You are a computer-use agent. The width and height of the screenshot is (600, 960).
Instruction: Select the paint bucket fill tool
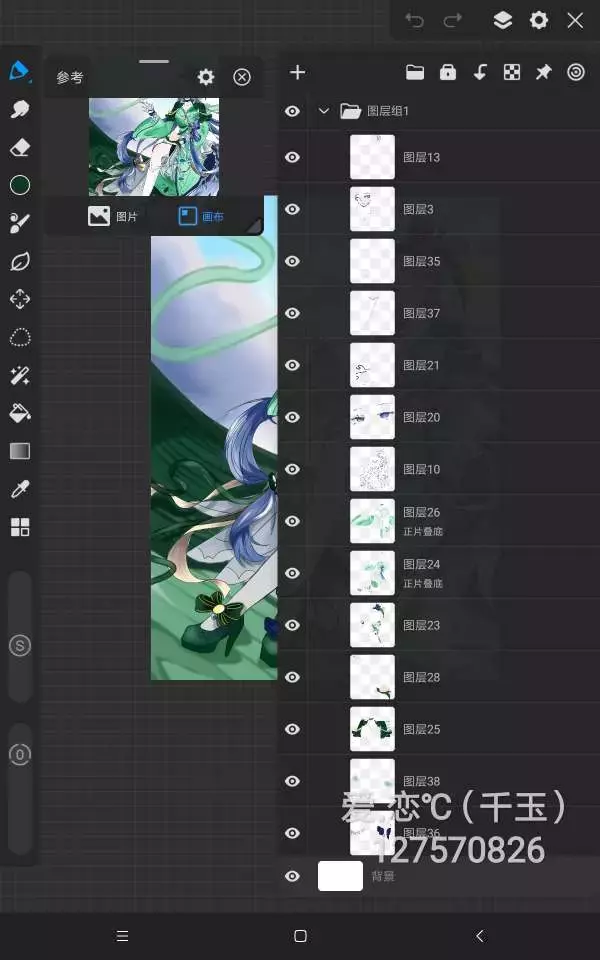click(20, 413)
